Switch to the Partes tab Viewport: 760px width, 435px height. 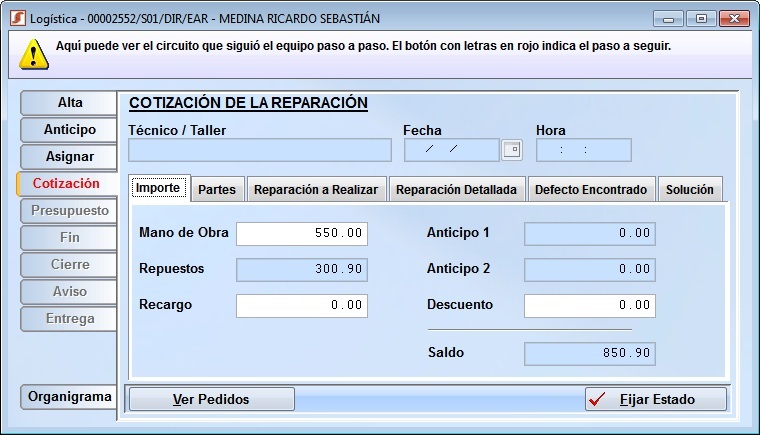pyautogui.click(x=217, y=189)
